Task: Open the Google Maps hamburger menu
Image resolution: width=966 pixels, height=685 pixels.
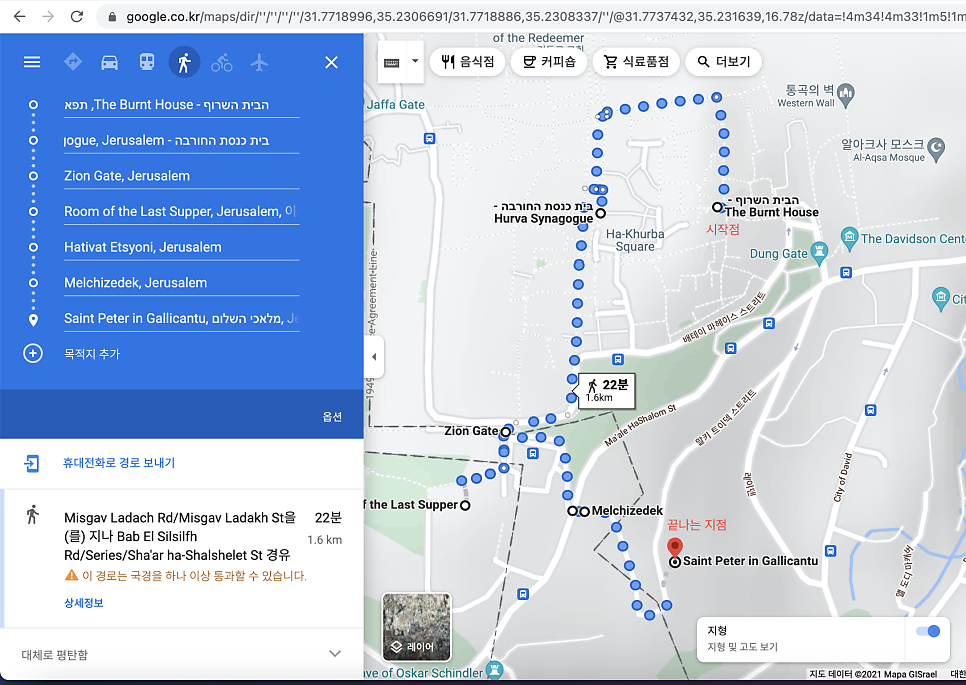Action: tap(32, 62)
